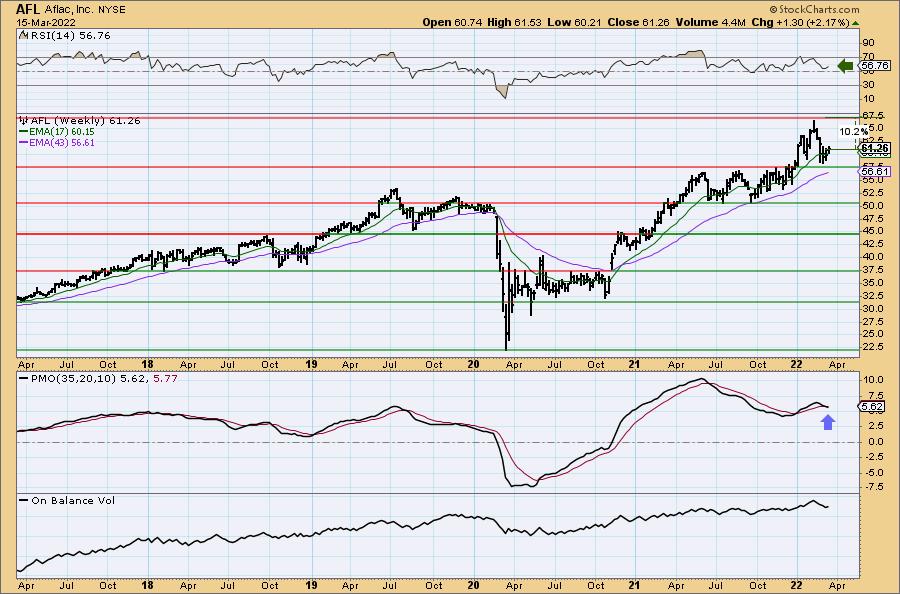Click the 10.0 label on PMO axis

coord(872,380)
